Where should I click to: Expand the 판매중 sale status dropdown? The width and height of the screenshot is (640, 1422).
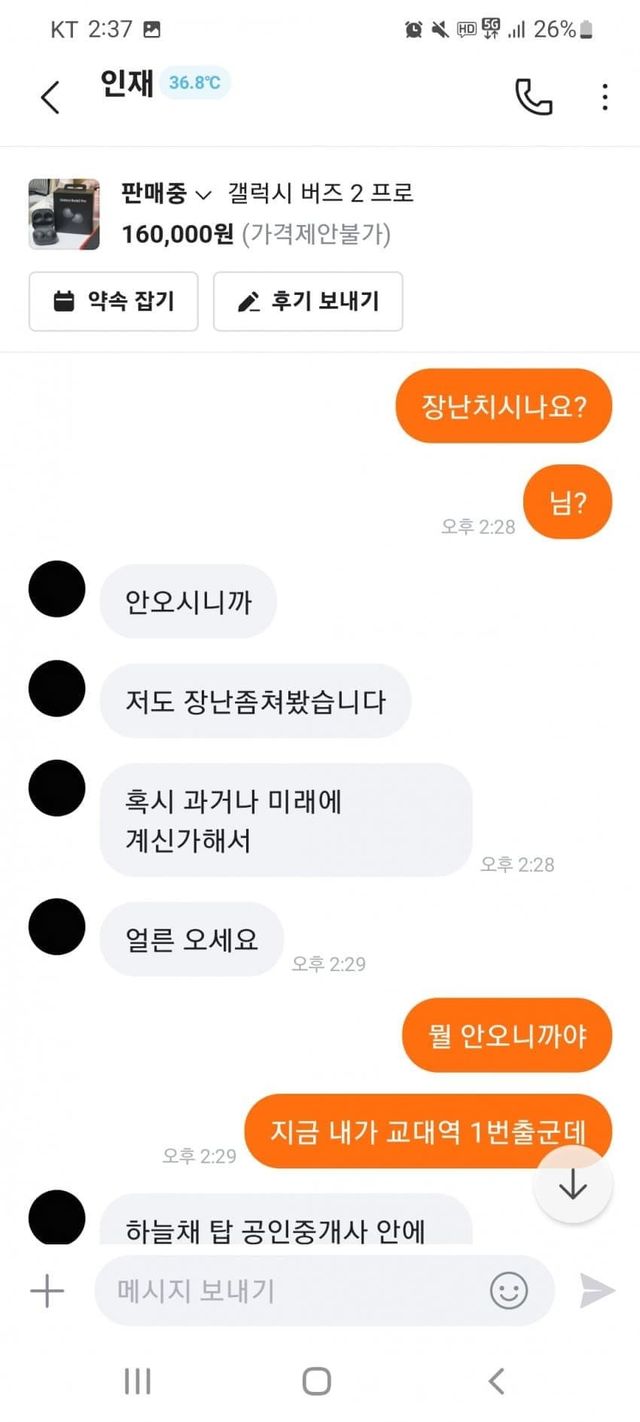[166, 193]
